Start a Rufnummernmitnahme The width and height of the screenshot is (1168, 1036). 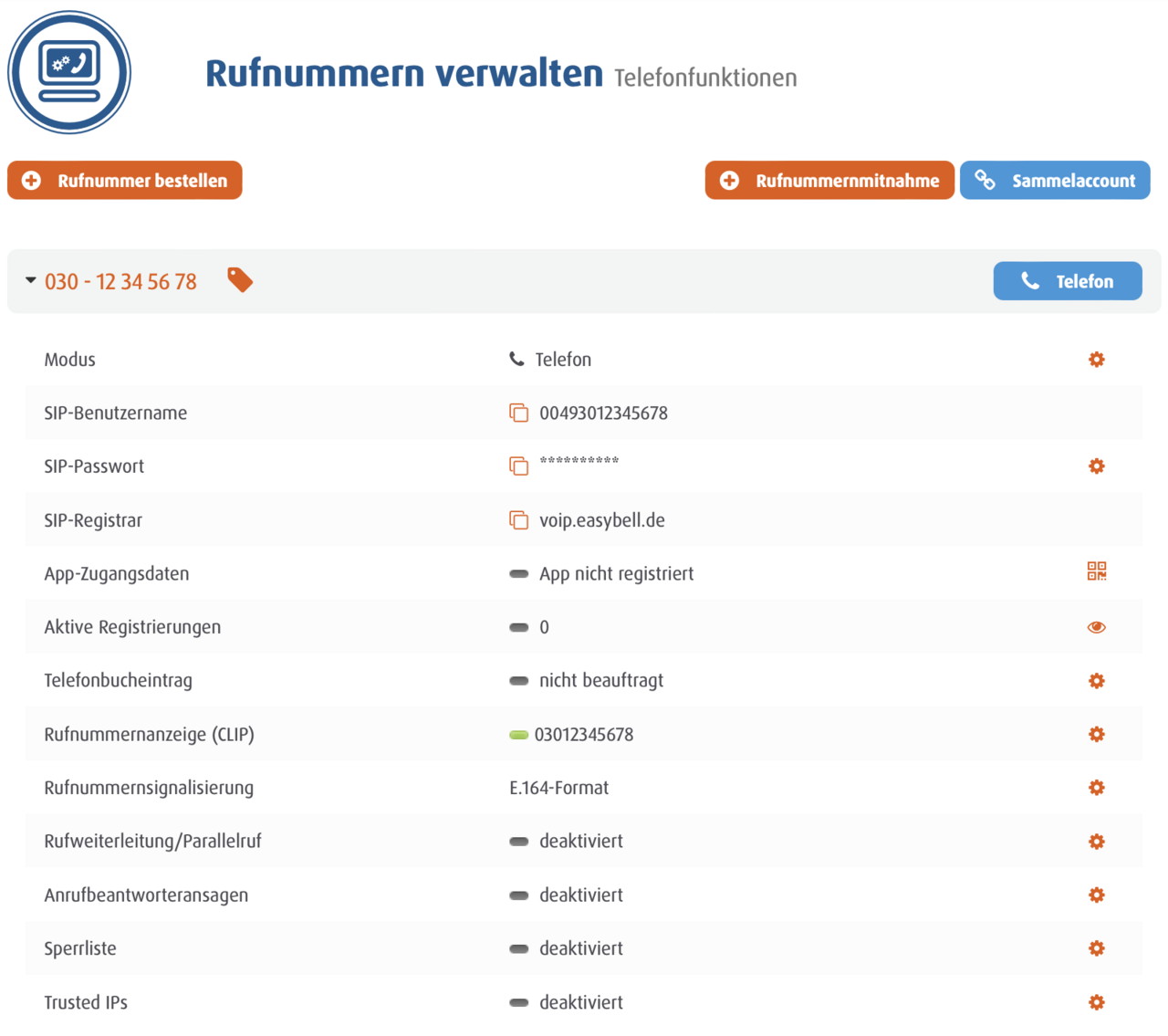(829, 180)
